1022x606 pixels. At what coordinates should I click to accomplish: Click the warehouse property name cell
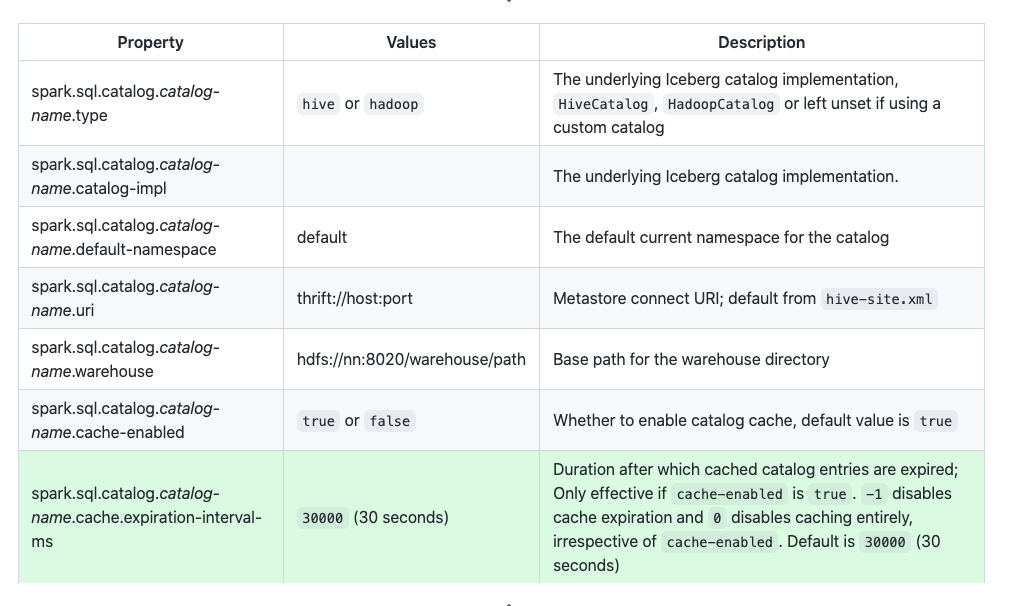pyautogui.click(x=125, y=359)
